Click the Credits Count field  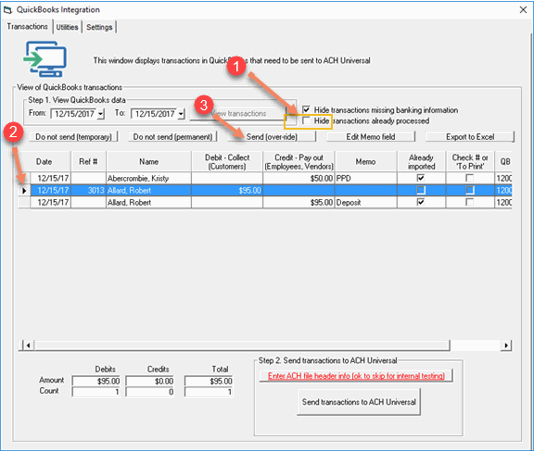[x=150, y=392]
